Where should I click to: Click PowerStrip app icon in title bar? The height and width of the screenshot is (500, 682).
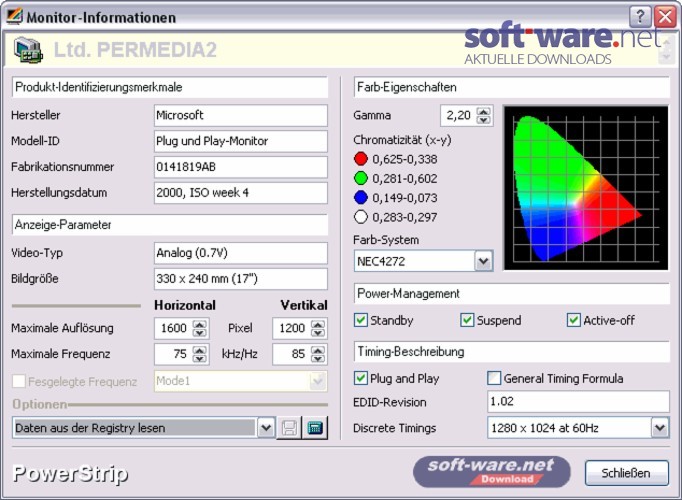click(x=14, y=17)
